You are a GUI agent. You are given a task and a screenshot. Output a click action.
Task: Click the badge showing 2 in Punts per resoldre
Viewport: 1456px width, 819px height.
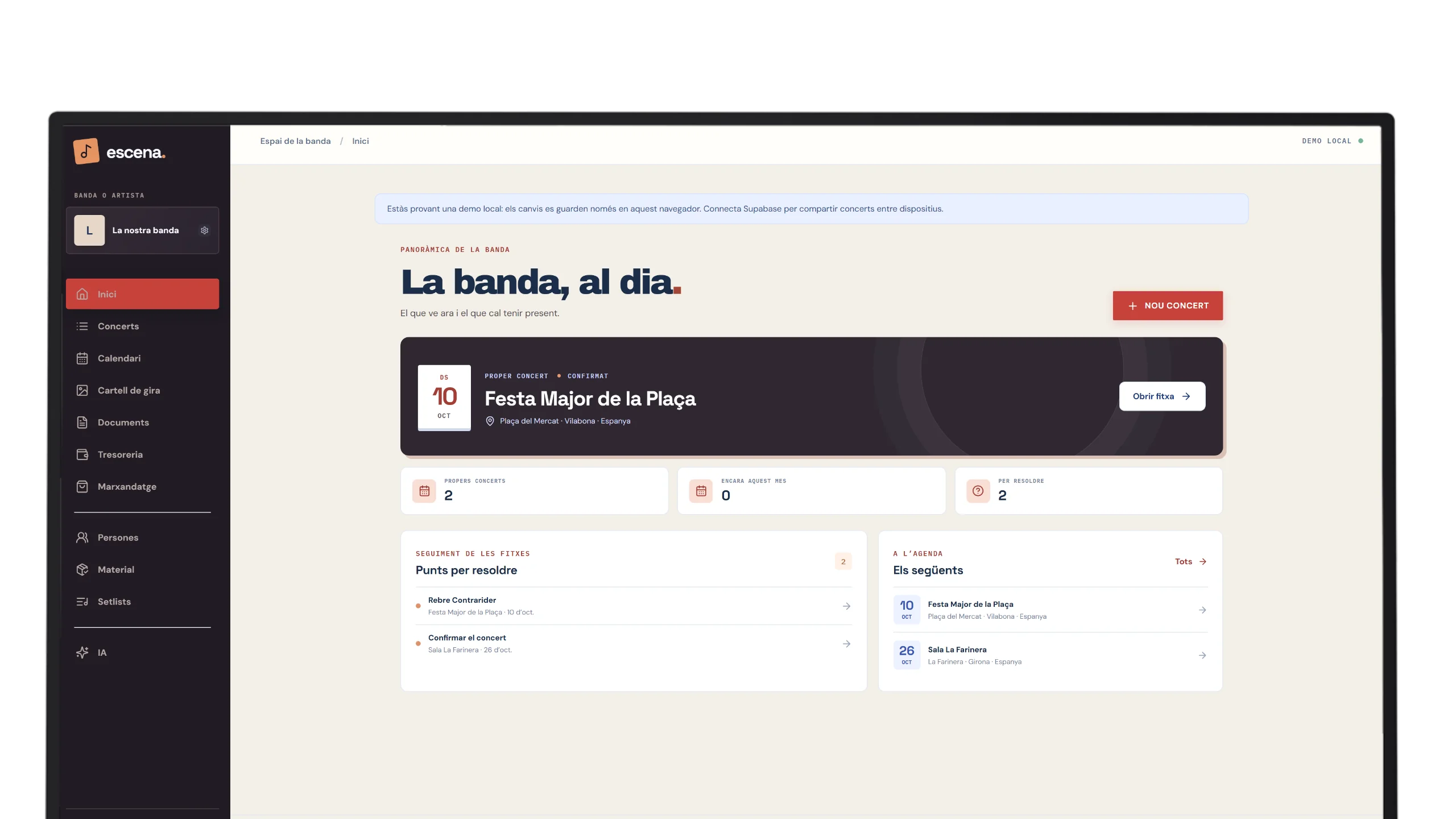tap(843, 561)
